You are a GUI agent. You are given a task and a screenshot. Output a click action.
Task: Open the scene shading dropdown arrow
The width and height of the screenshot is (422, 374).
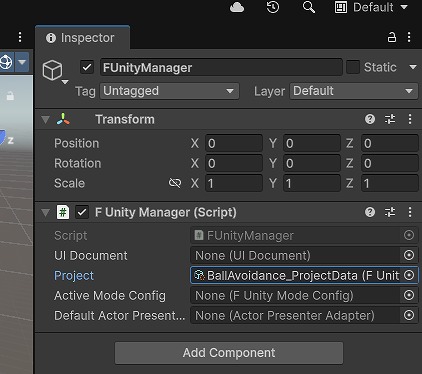click(x=22, y=62)
